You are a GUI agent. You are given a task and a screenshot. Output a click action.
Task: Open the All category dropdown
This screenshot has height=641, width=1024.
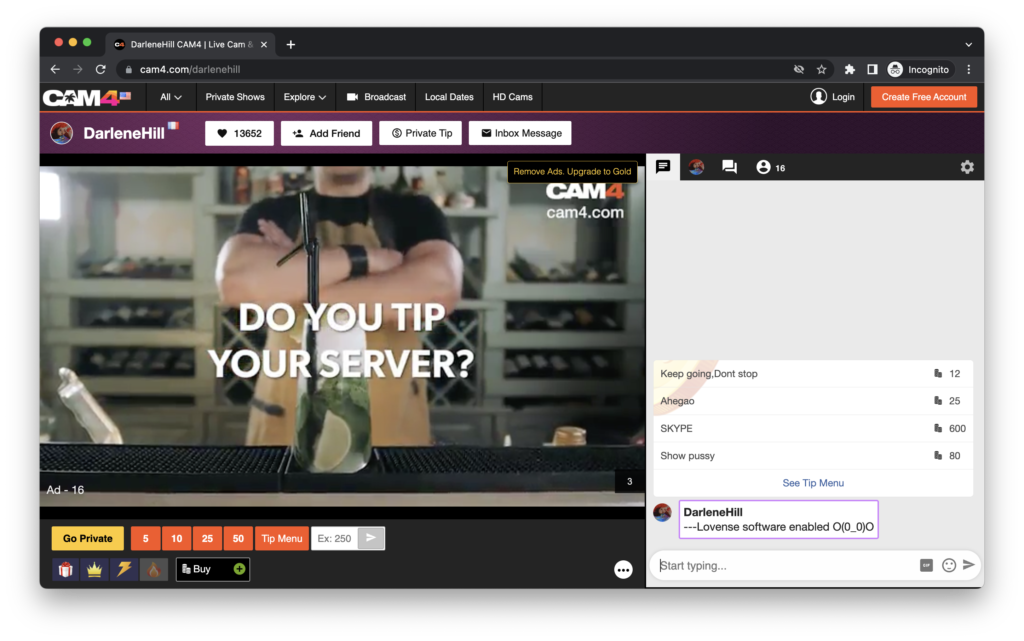(x=170, y=97)
